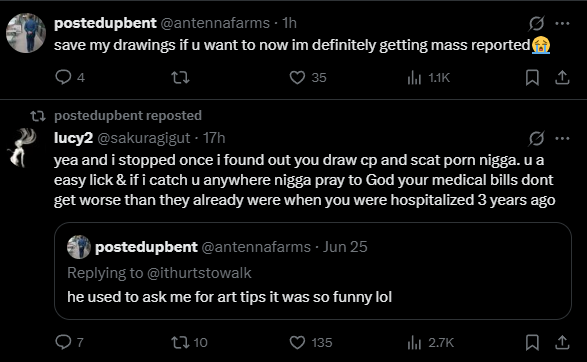The height and width of the screenshot is (362, 587).
Task: Share the top post via share icon
Action: tap(562, 77)
